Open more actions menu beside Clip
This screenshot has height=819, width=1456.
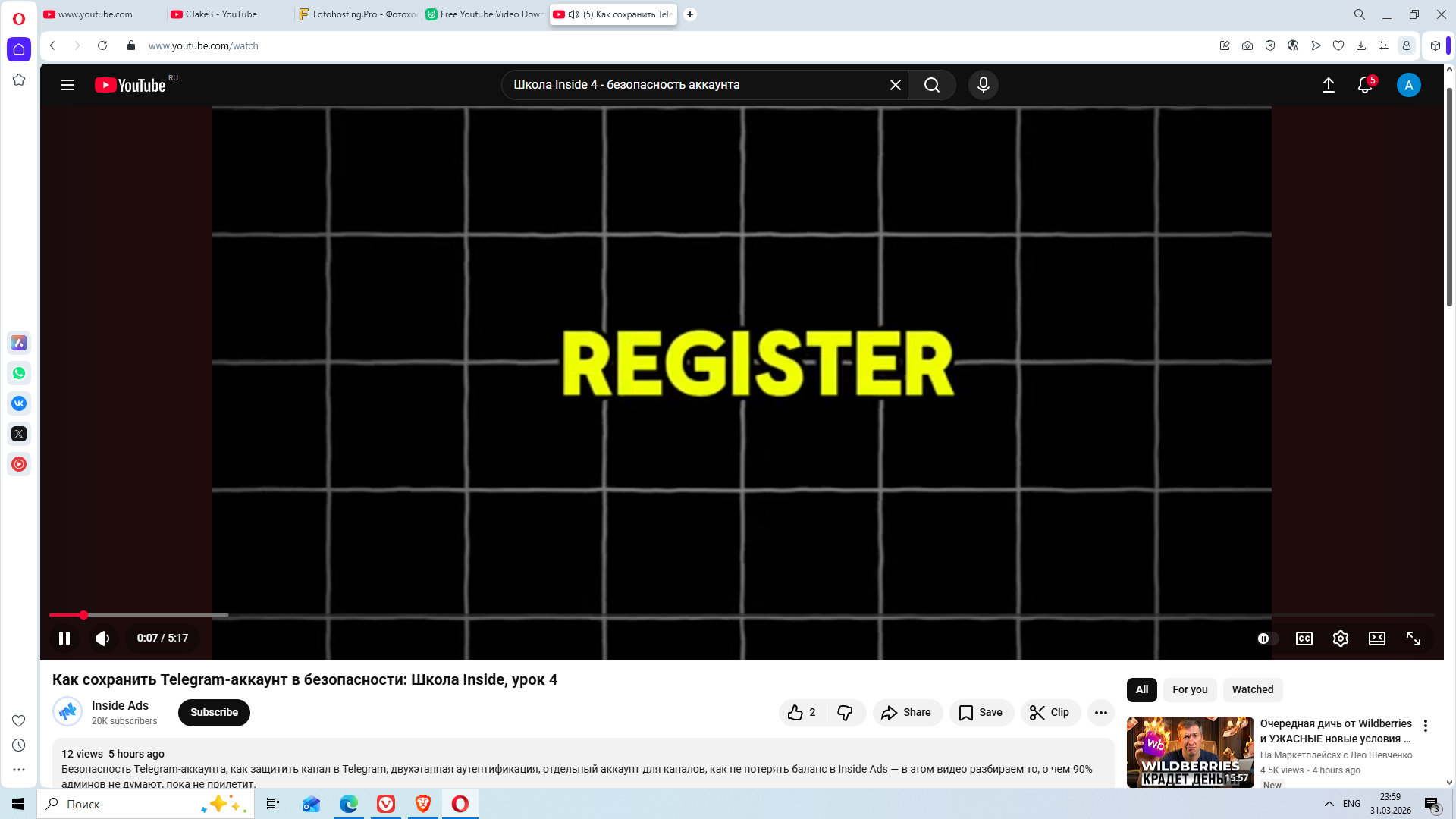pyautogui.click(x=1100, y=712)
